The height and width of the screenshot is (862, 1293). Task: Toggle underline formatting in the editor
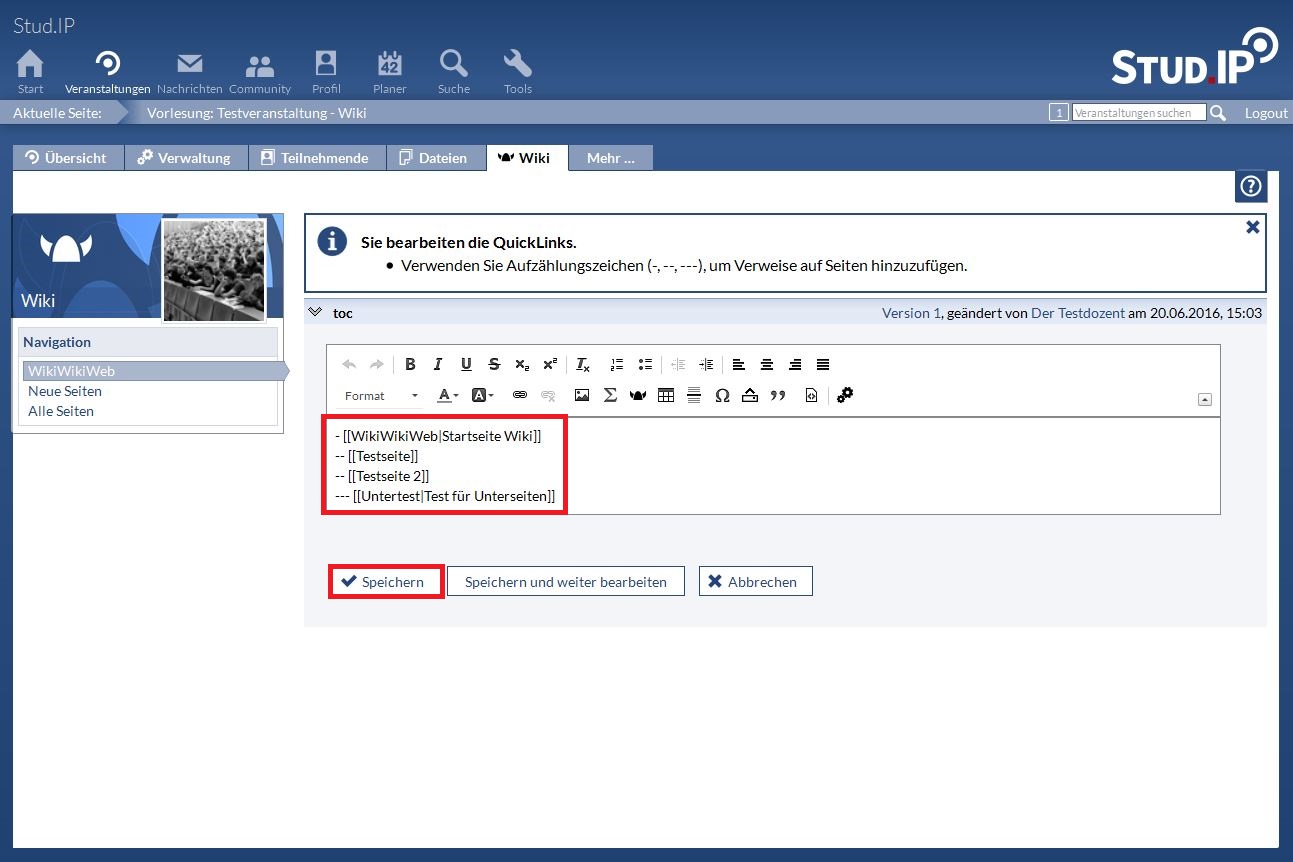pyautogui.click(x=466, y=364)
